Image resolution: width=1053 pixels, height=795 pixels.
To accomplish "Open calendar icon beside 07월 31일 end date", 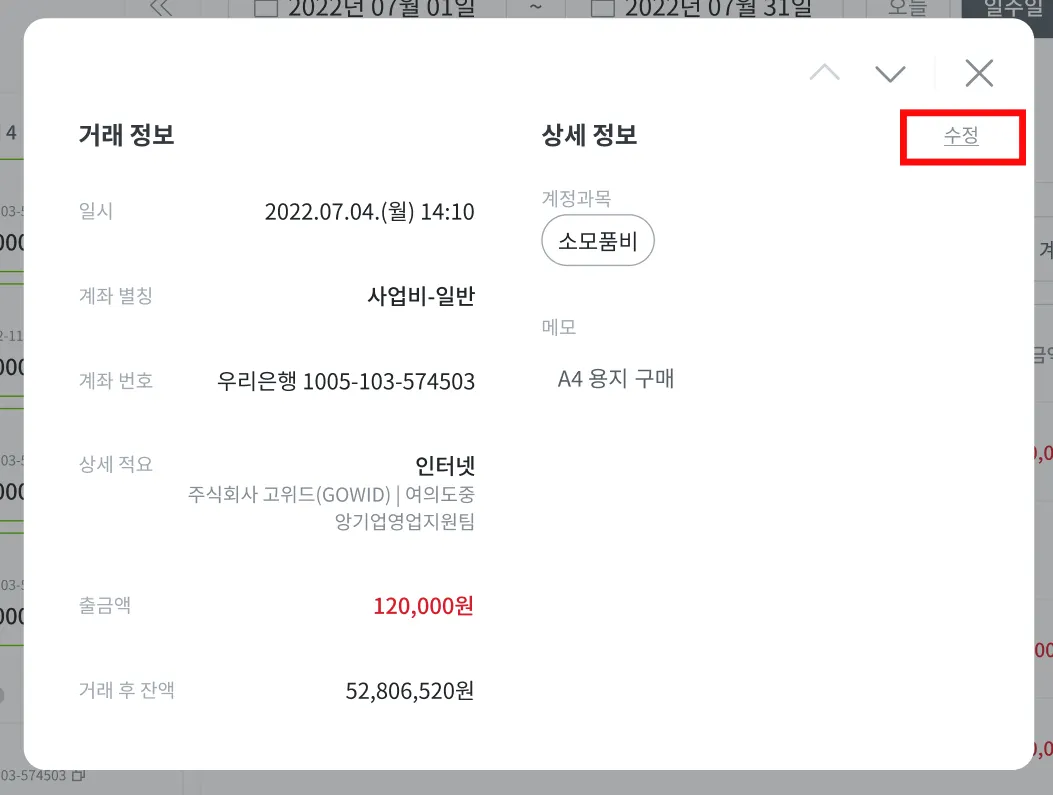I will (x=602, y=9).
